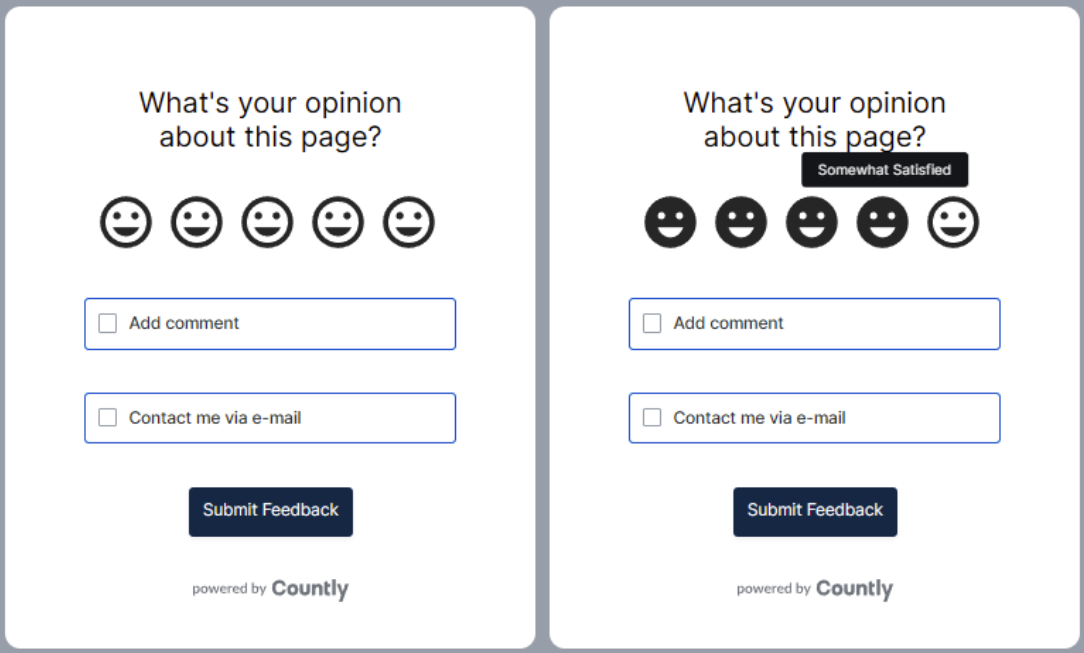Click the first filled smiley in the right widget
The image size is (1084, 653).
(671, 223)
